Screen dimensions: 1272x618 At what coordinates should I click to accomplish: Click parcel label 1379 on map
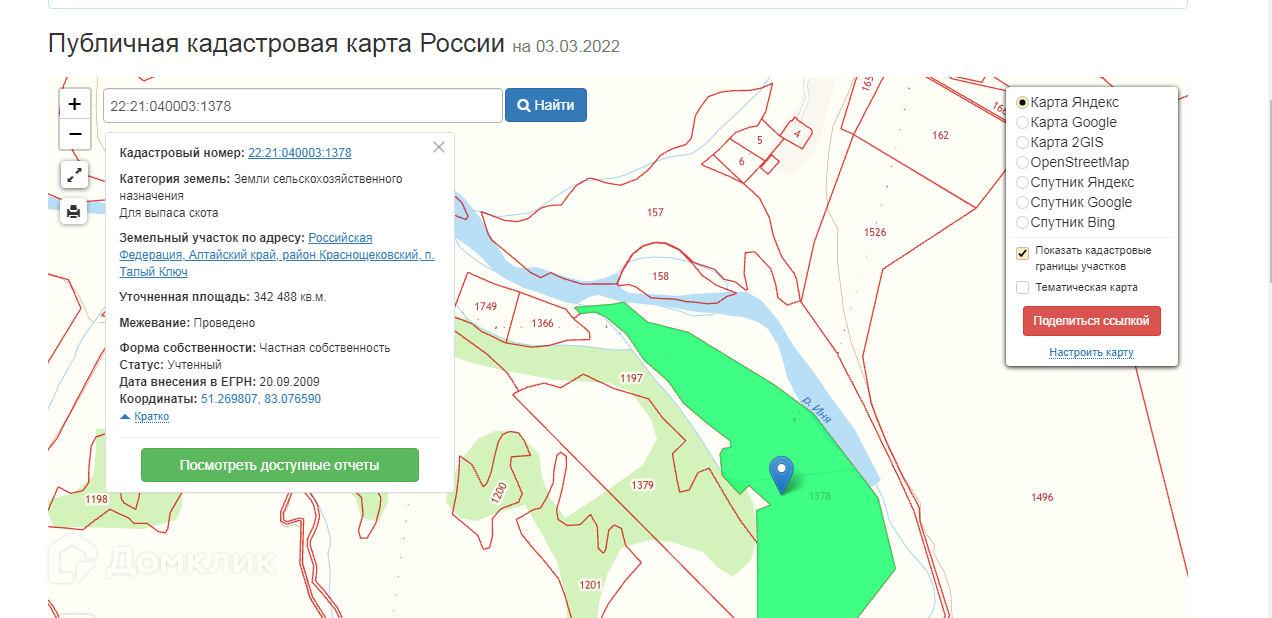click(x=643, y=485)
